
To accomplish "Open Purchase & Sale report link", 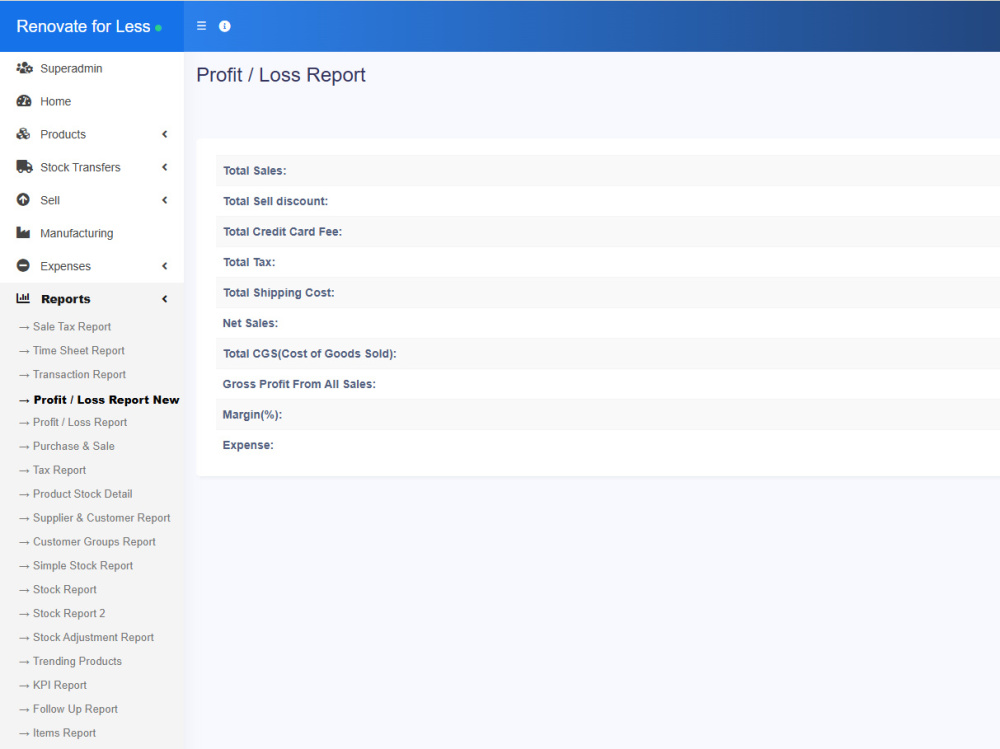I will pos(73,446).
